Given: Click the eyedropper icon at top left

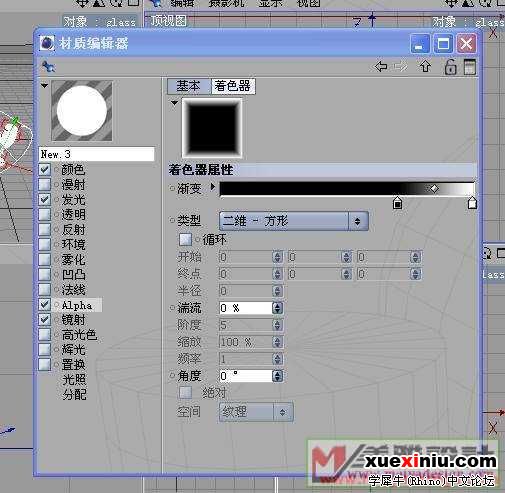Looking at the screenshot, I should point(49,66).
